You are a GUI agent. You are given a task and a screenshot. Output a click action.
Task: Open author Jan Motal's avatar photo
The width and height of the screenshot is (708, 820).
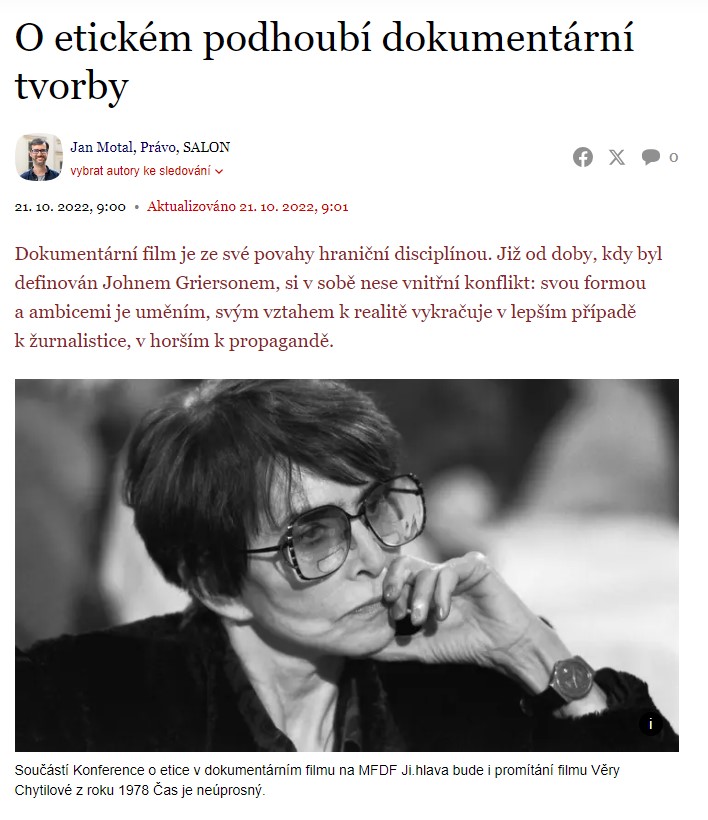coord(39,157)
